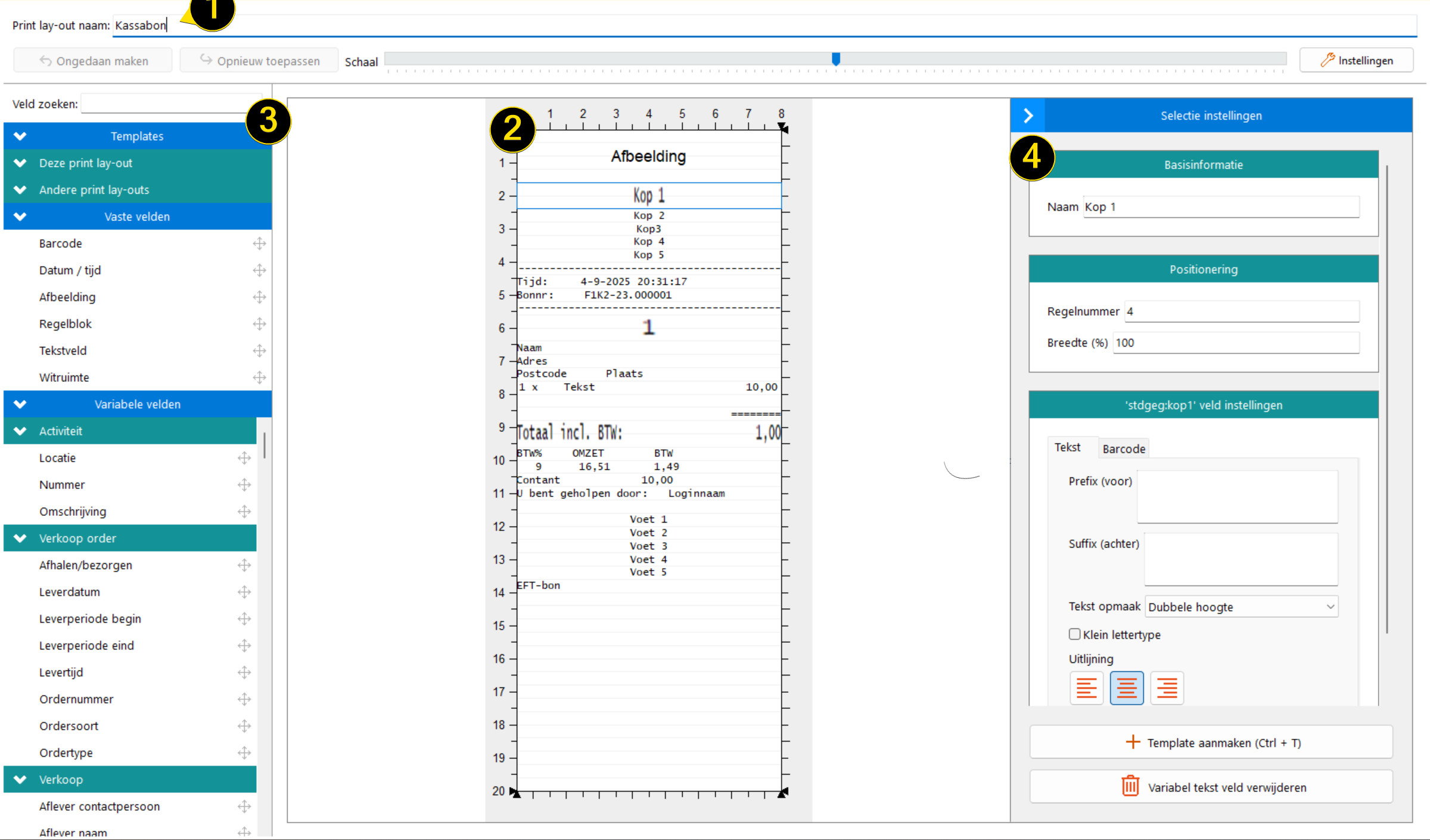The height and width of the screenshot is (840, 1430).
Task: Select left text alignment icon
Action: (x=1086, y=688)
